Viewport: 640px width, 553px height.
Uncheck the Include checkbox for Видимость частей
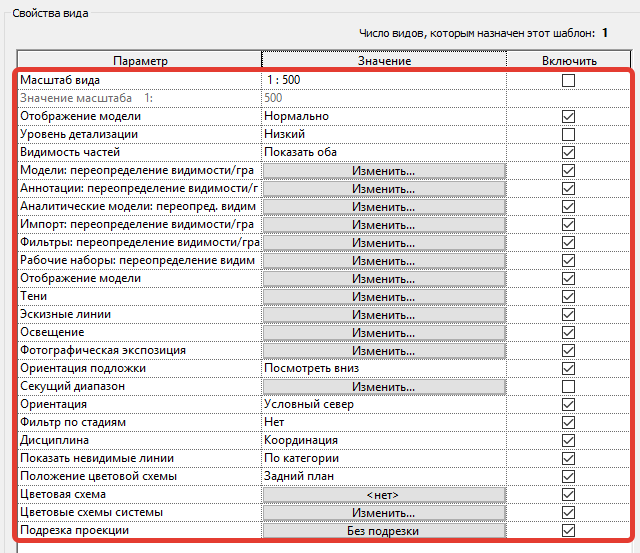tap(568, 152)
